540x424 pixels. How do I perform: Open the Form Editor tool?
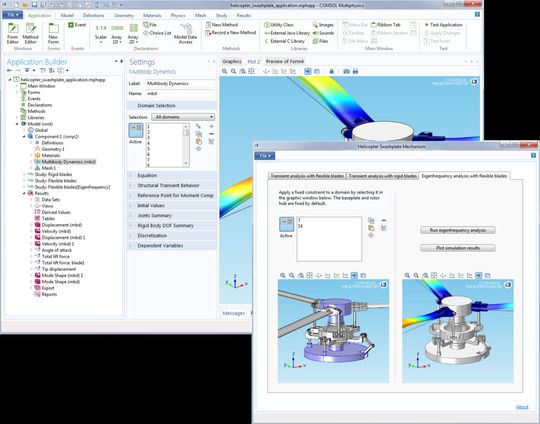click(13, 33)
